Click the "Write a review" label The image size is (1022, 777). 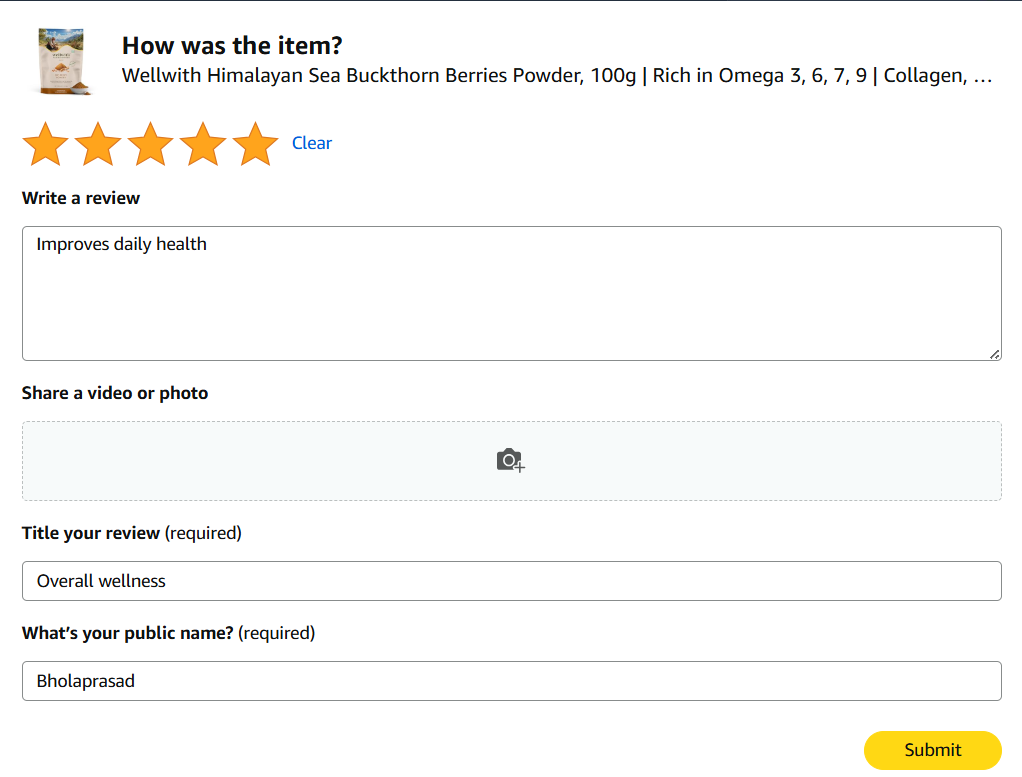(81, 198)
